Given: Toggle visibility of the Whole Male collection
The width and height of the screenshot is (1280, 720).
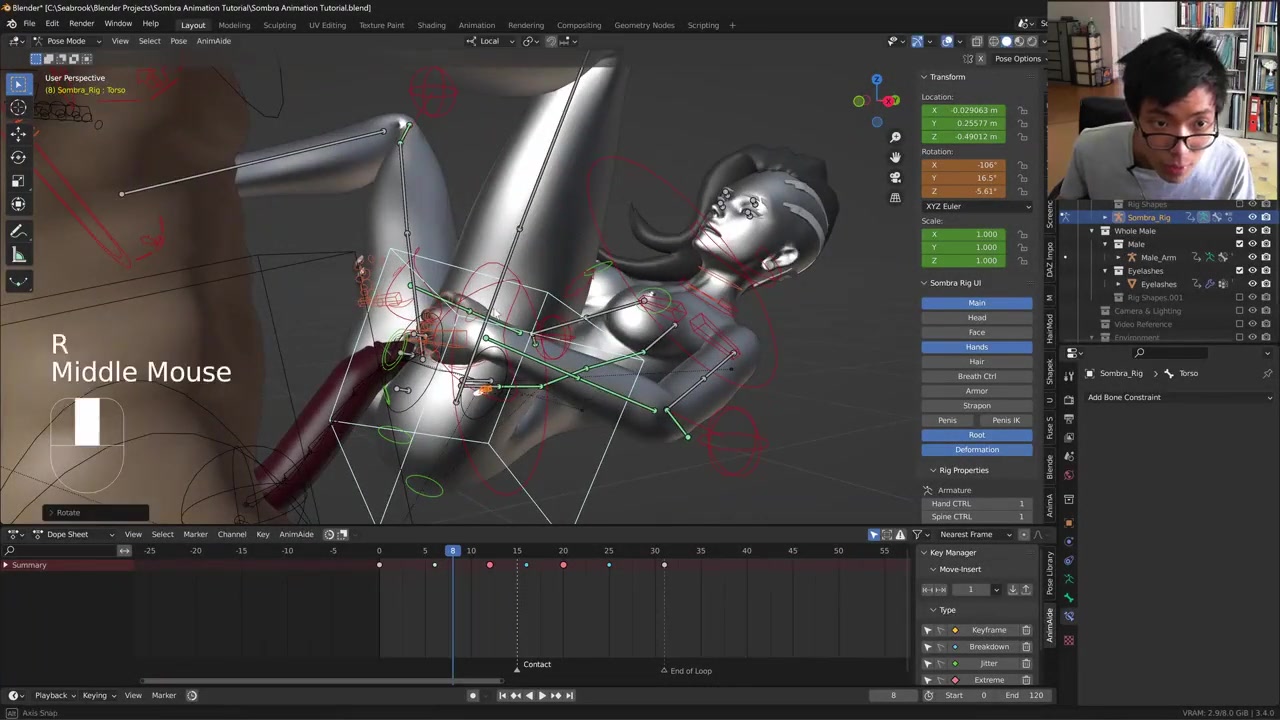Looking at the screenshot, I should (x=1252, y=231).
